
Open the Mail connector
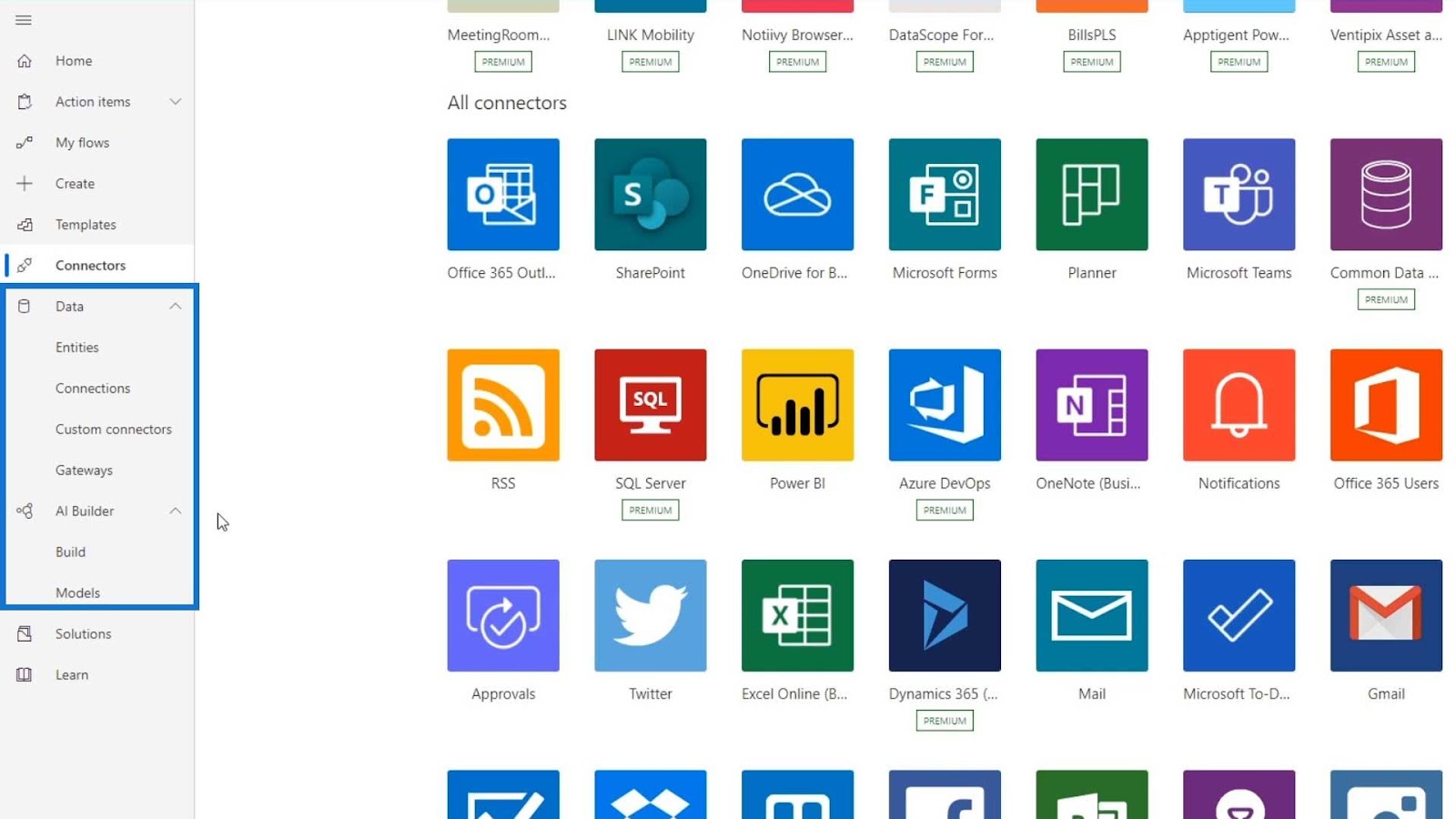pyautogui.click(x=1092, y=615)
